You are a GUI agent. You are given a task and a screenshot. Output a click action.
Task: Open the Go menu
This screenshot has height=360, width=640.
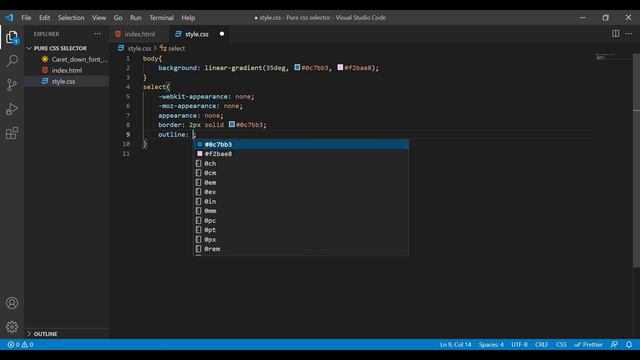(x=118, y=18)
